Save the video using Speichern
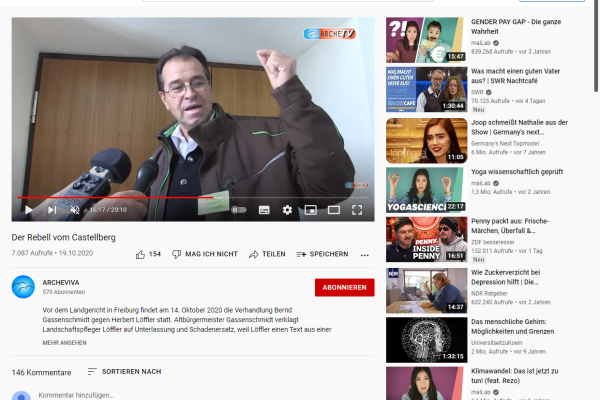600x400 pixels. (322, 254)
